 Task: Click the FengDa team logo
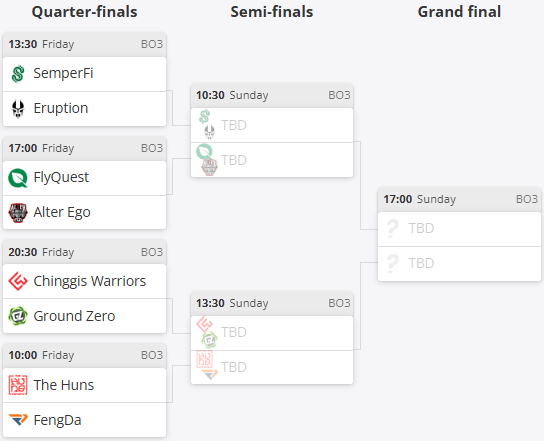pos(18,419)
